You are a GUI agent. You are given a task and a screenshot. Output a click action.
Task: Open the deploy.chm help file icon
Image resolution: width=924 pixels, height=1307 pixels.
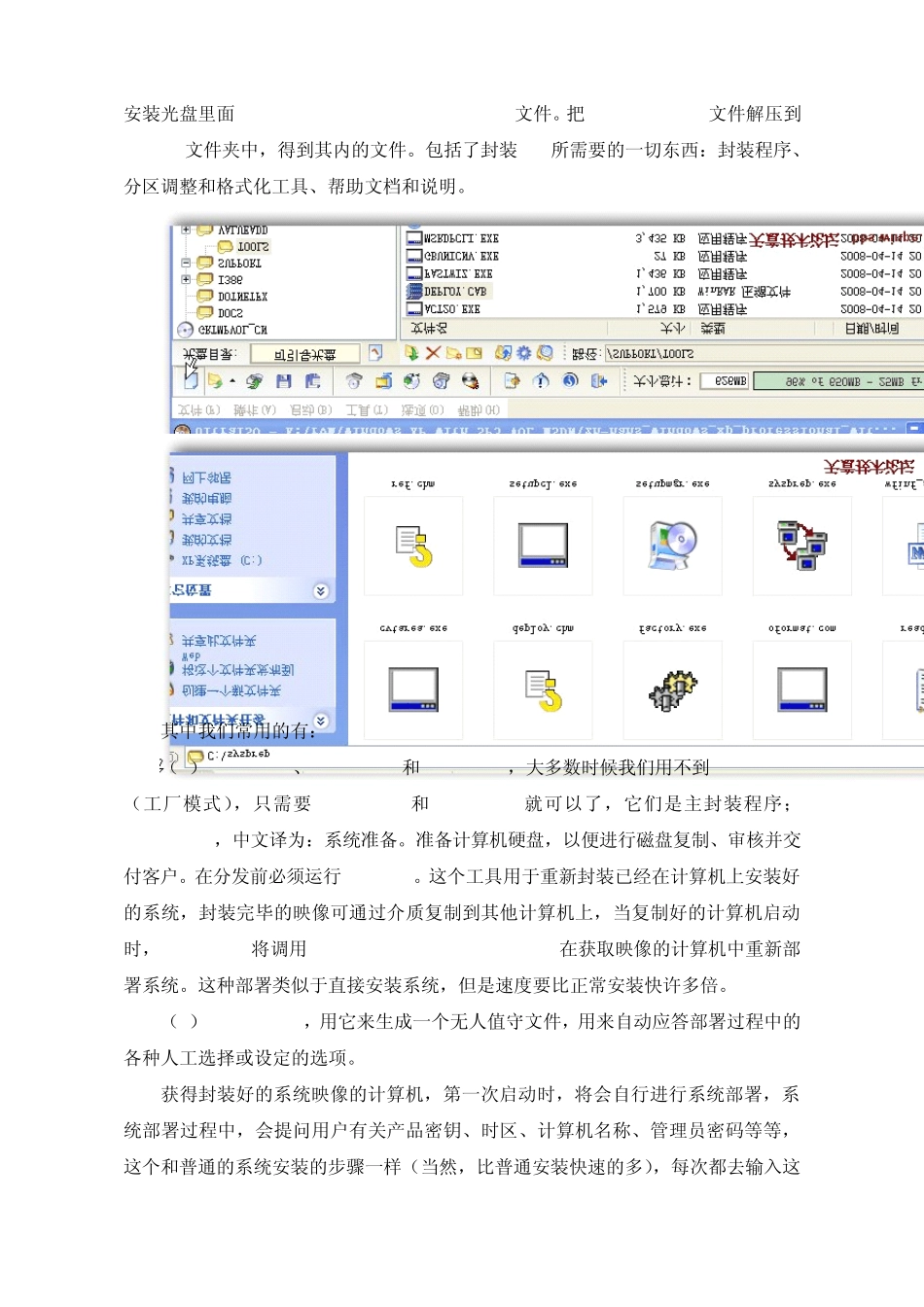(543, 689)
